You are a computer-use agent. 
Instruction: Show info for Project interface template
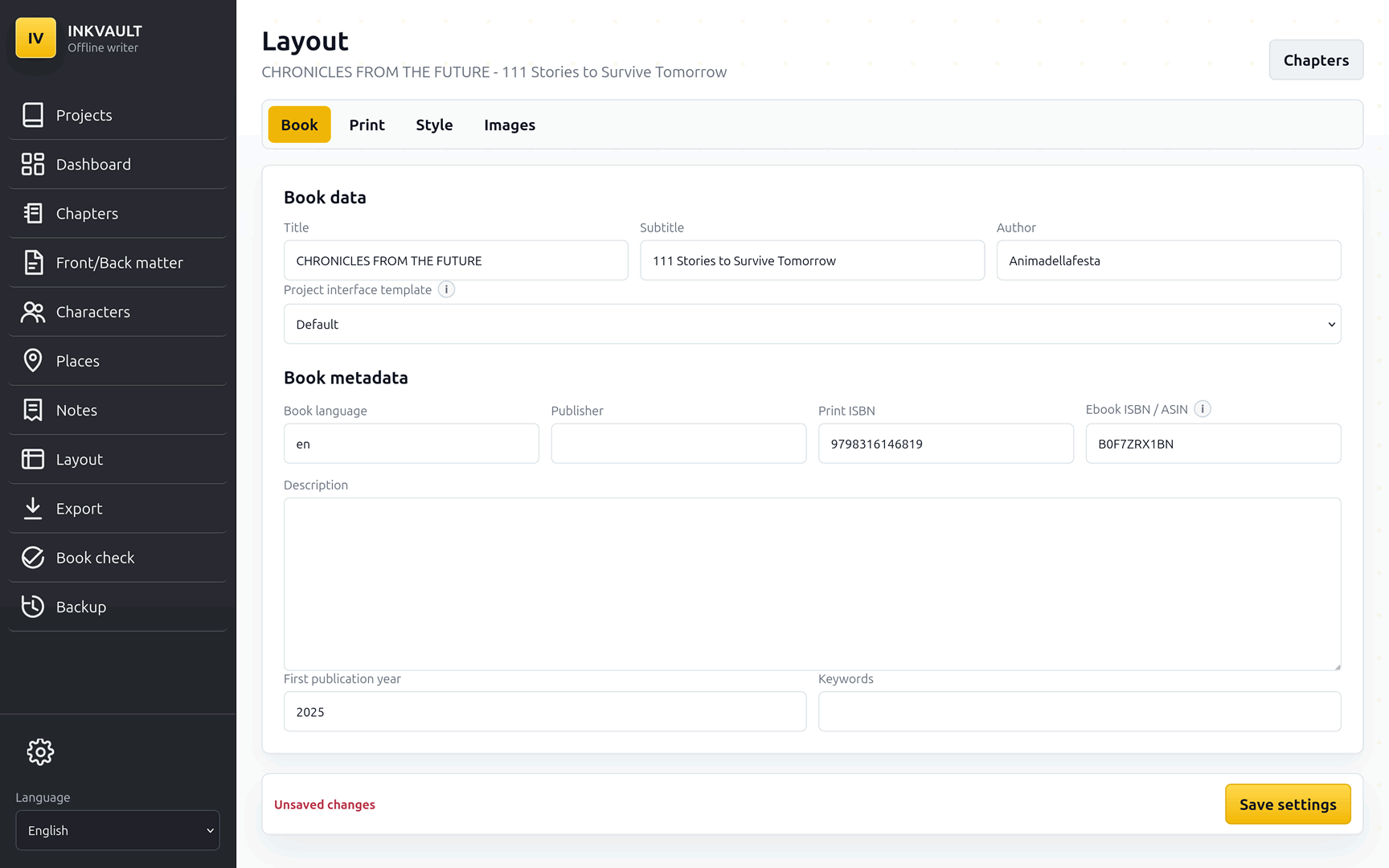[x=446, y=289]
